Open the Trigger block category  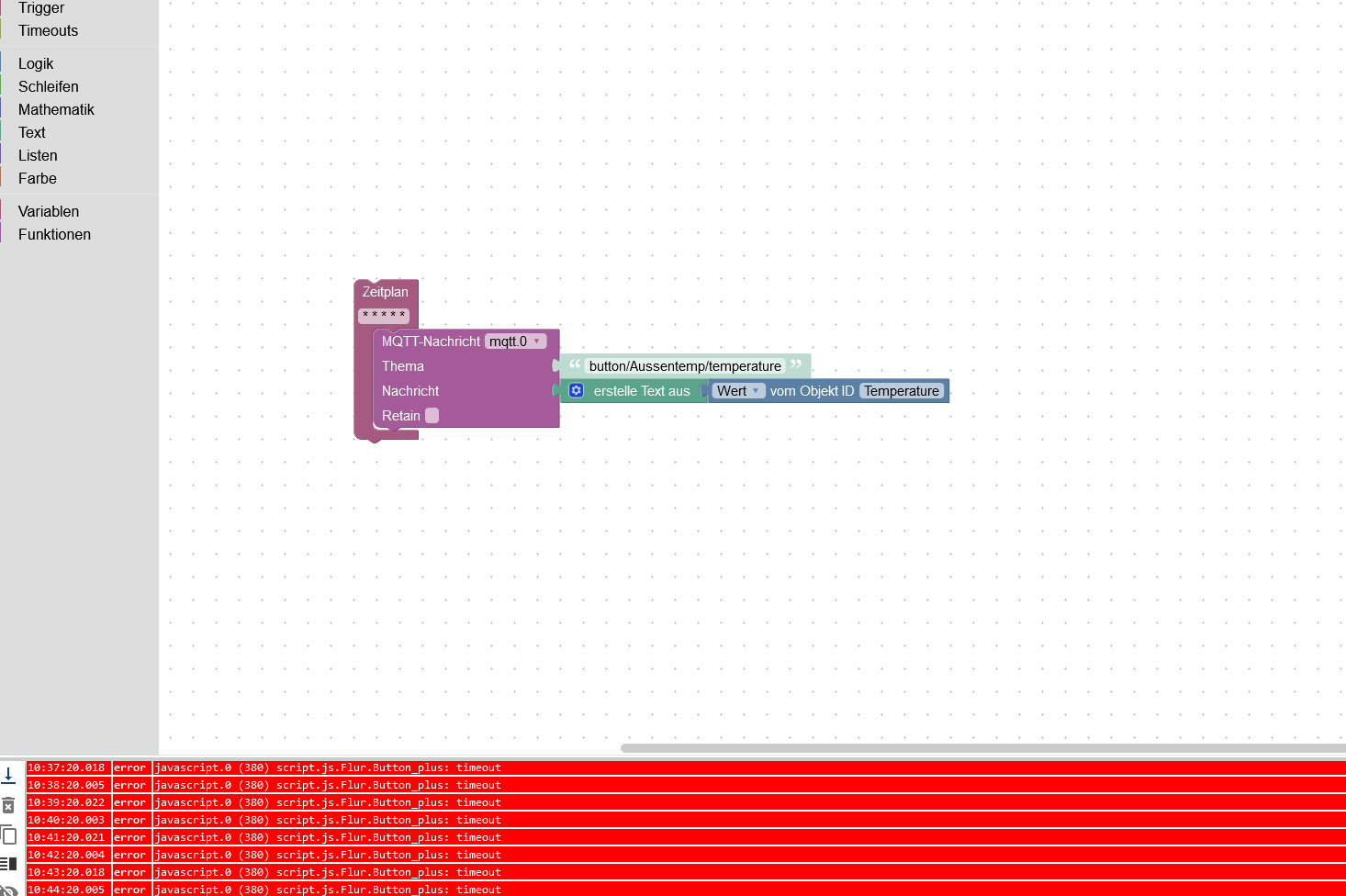tap(41, 8)
